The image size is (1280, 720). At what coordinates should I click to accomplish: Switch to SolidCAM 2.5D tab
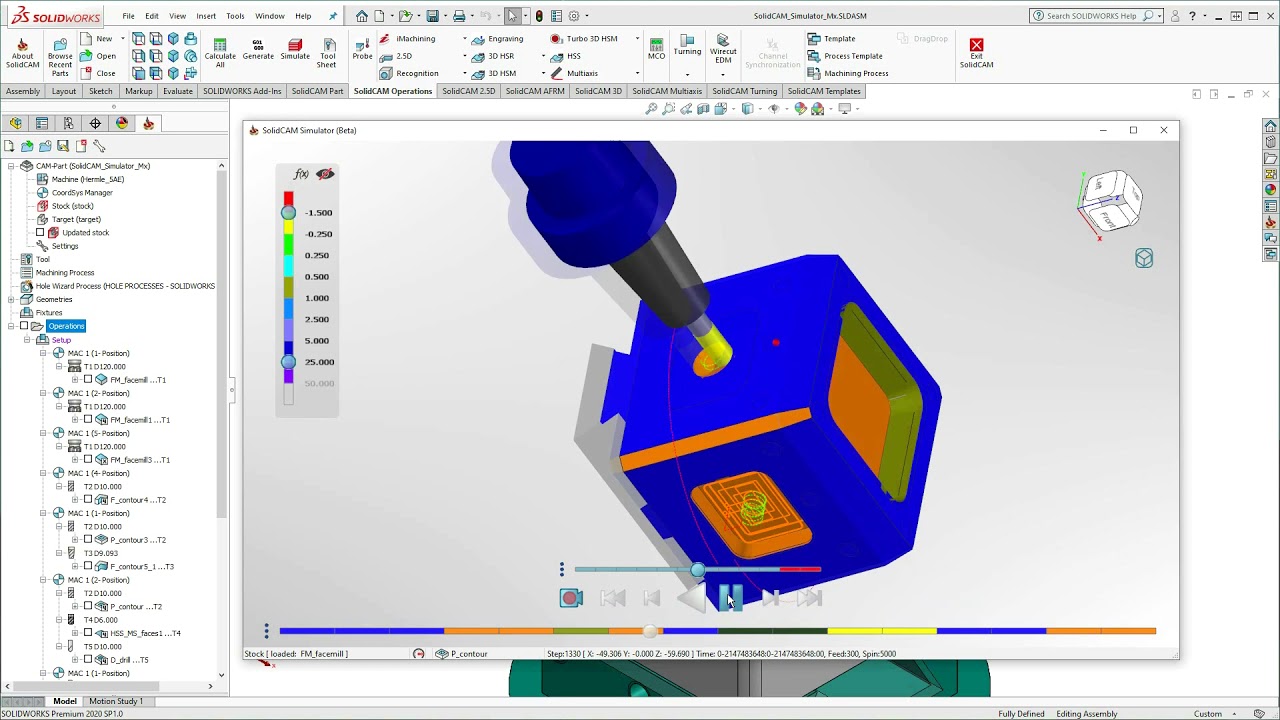point(468,91)
